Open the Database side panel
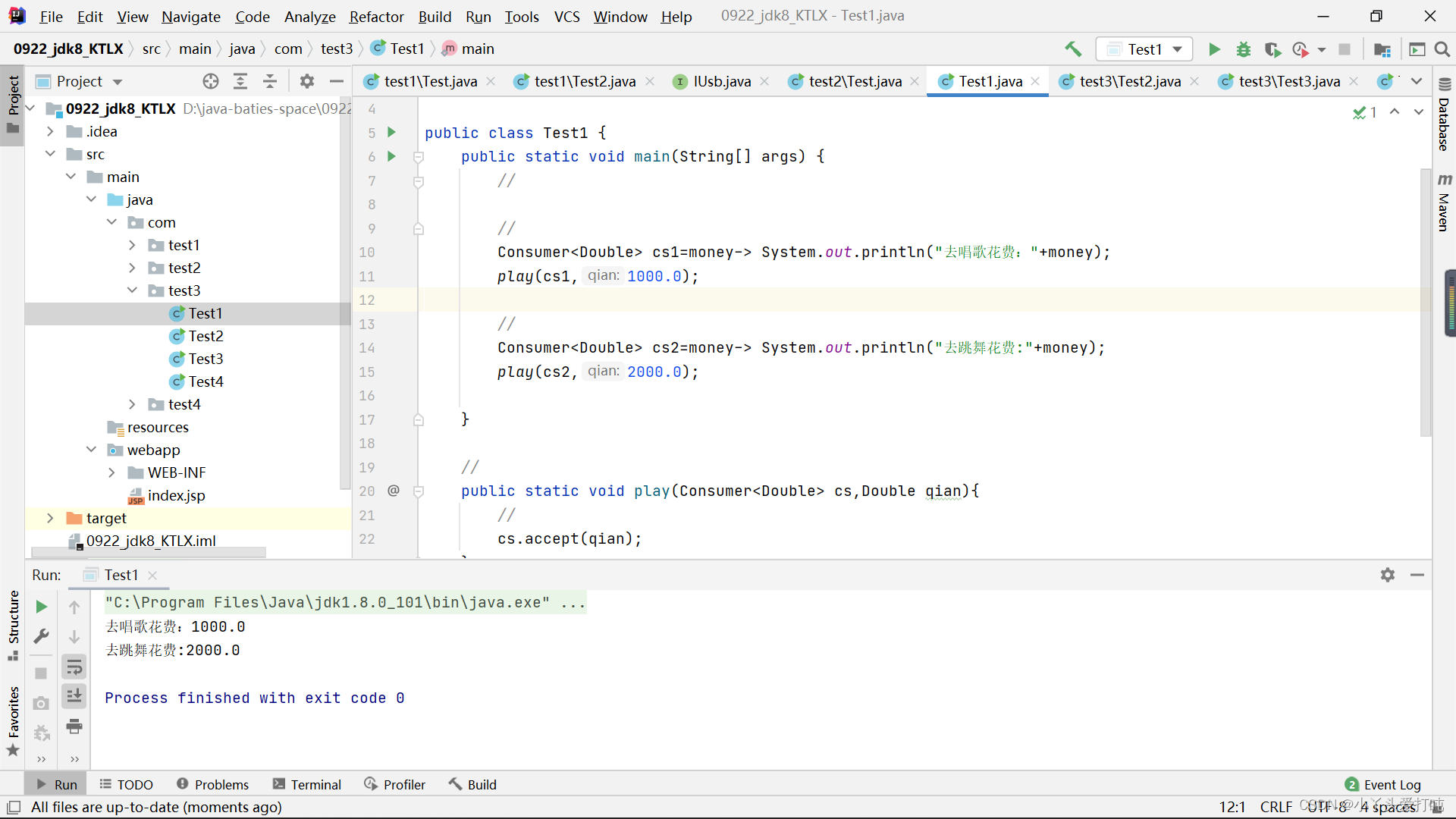 [1445, 115]
